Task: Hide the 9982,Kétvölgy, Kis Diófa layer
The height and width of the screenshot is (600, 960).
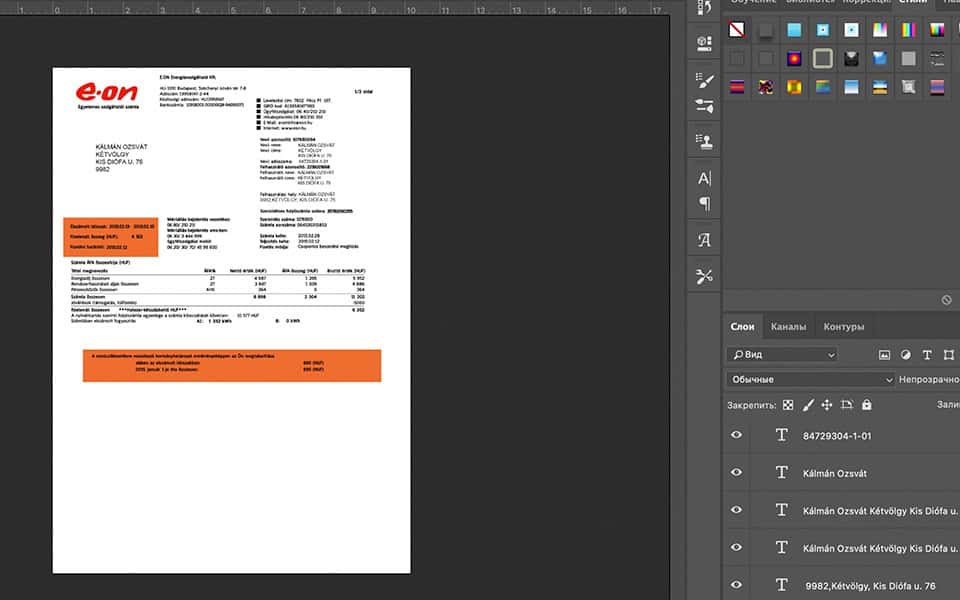Action: [x=737, y=585]
